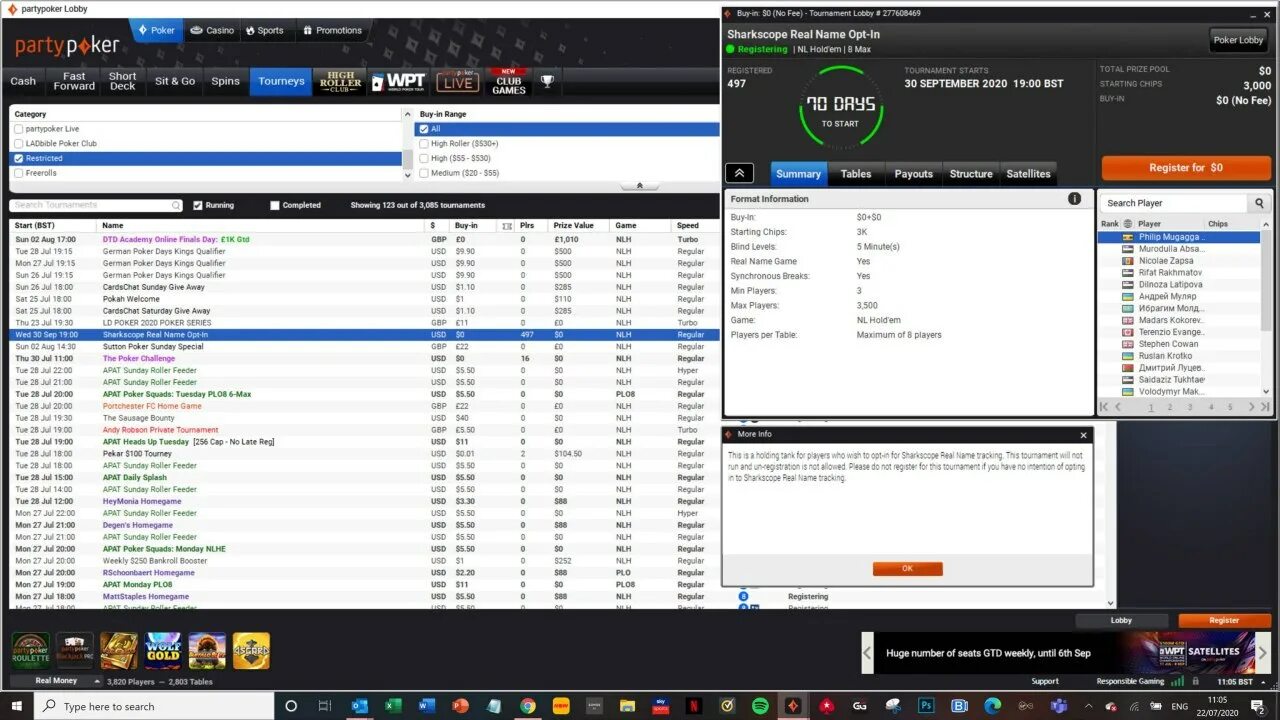Open the High Roller Club section
The image size is (1280, 720).
340,82
